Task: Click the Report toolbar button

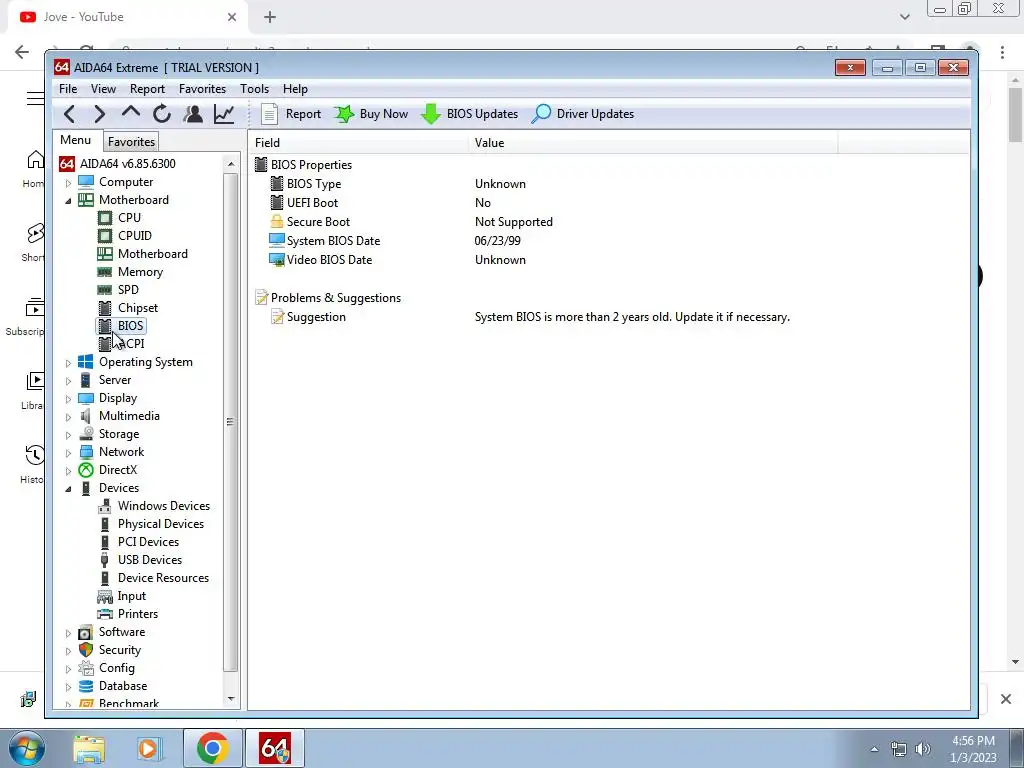Action: point(291,114)
